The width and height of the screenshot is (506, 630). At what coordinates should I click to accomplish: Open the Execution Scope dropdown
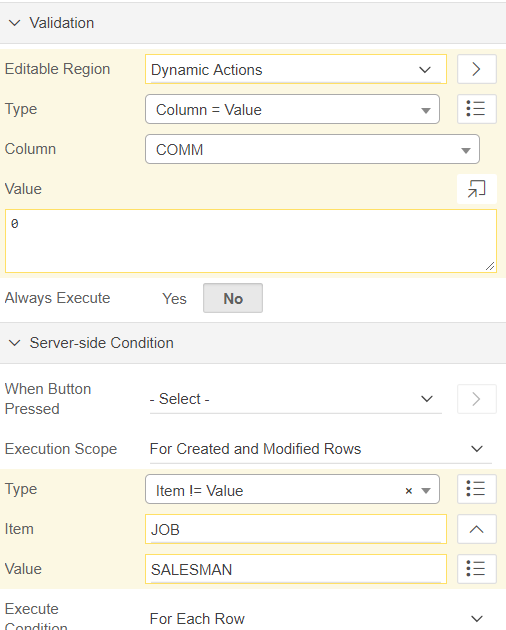coord(321,449)
